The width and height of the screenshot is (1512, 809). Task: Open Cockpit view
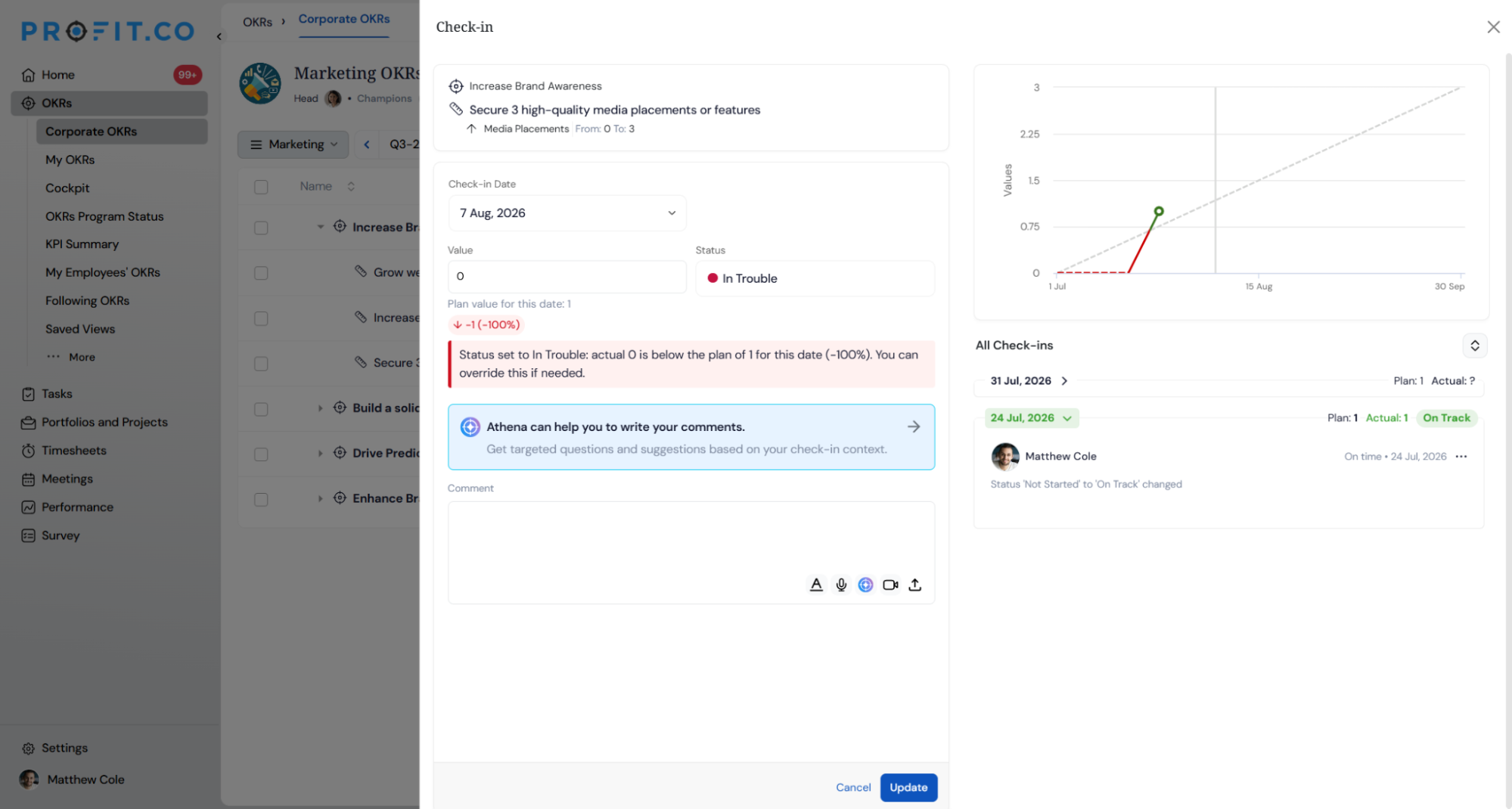[x=67, y=188]
